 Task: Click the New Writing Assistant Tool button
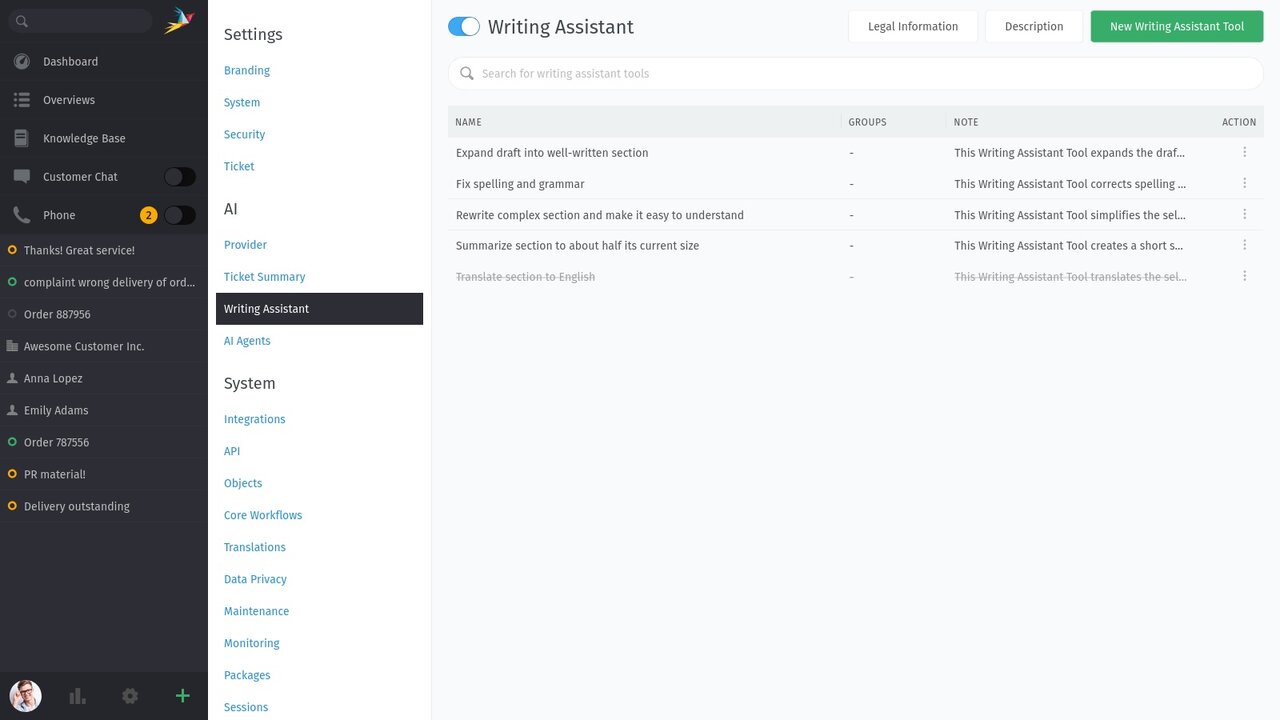click(x=1177, y=26)
